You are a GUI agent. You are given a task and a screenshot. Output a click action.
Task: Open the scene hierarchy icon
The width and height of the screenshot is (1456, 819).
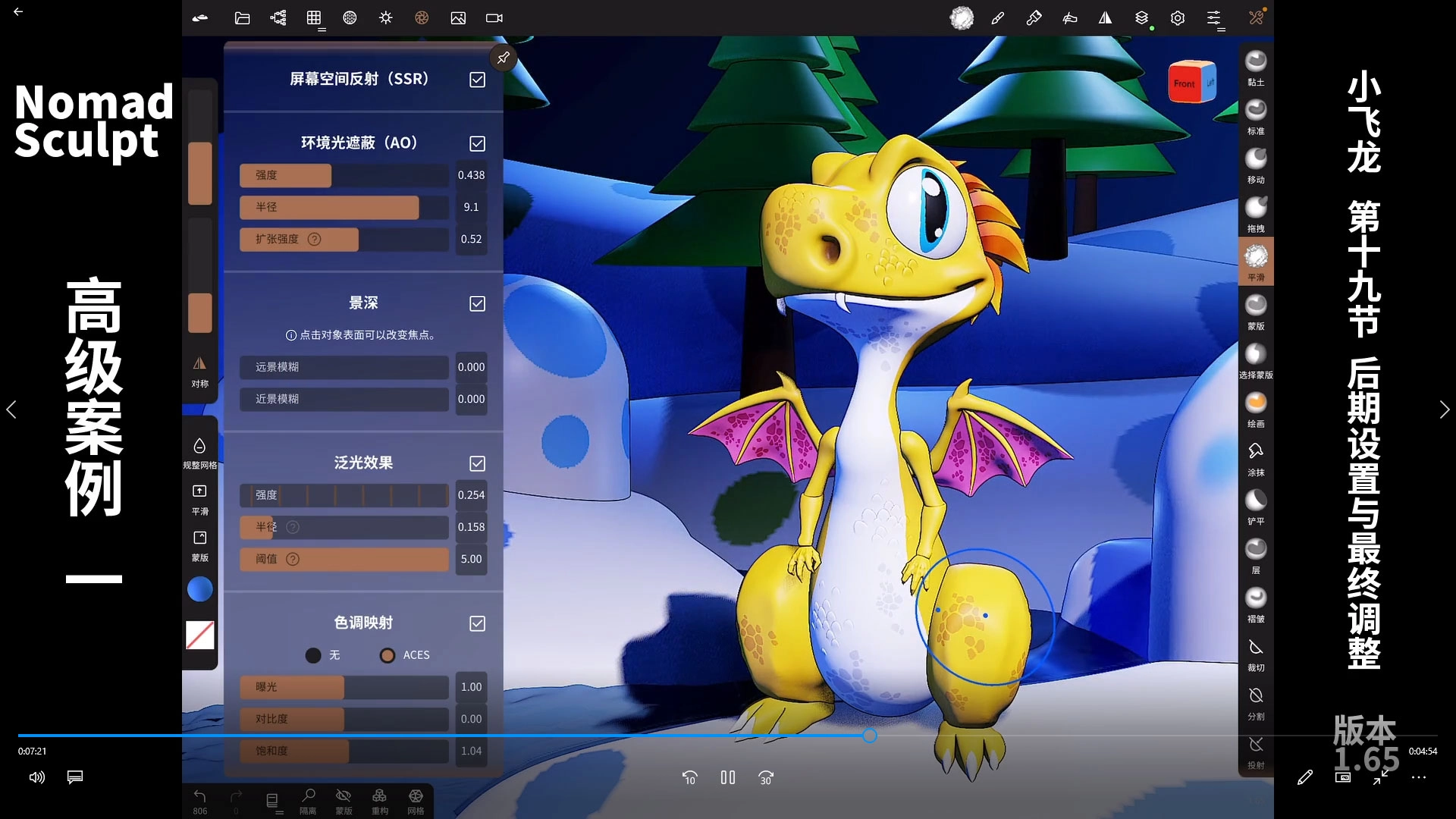278,18
